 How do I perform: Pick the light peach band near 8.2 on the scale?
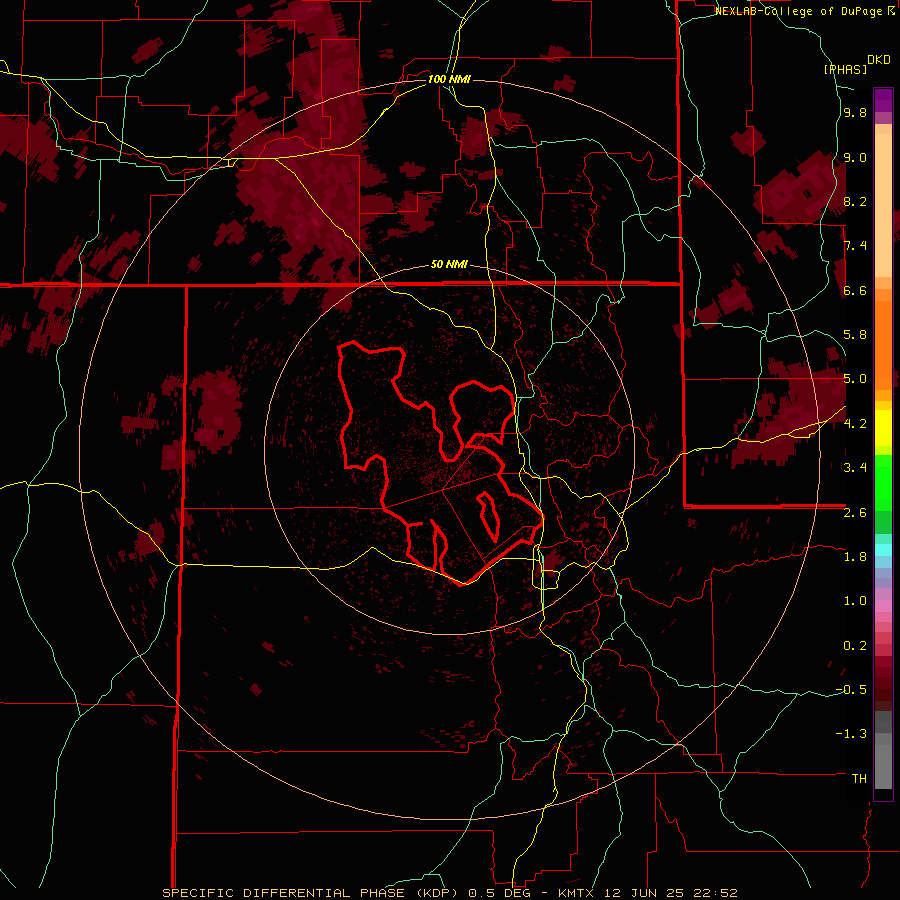883,205
